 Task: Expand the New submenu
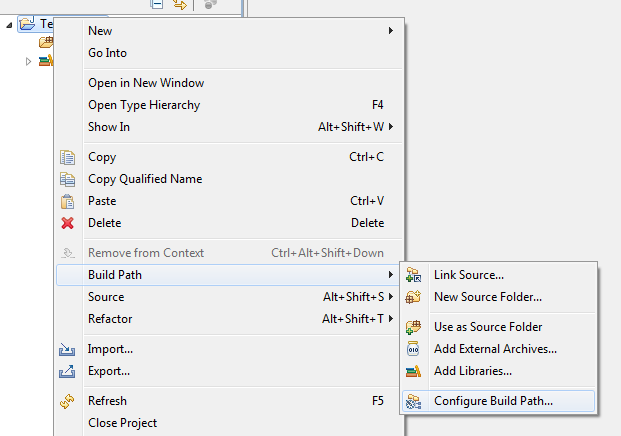pyautogui.click(x=230, y=31)
